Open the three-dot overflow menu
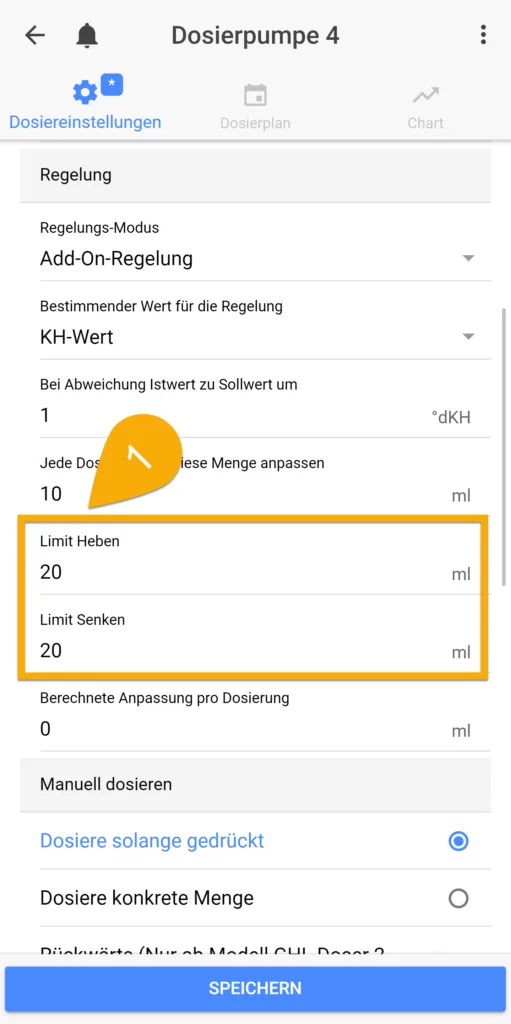Viewport: 511px width, 1024px height. tap(483, 35)
